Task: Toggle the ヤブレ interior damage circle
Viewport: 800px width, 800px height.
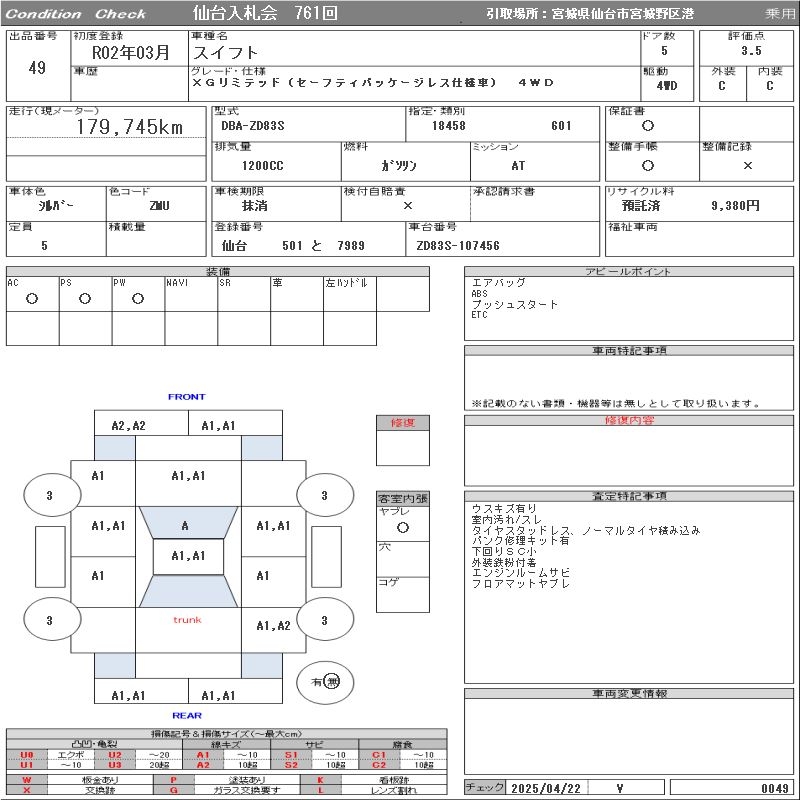Action: (x=402, y=526)
